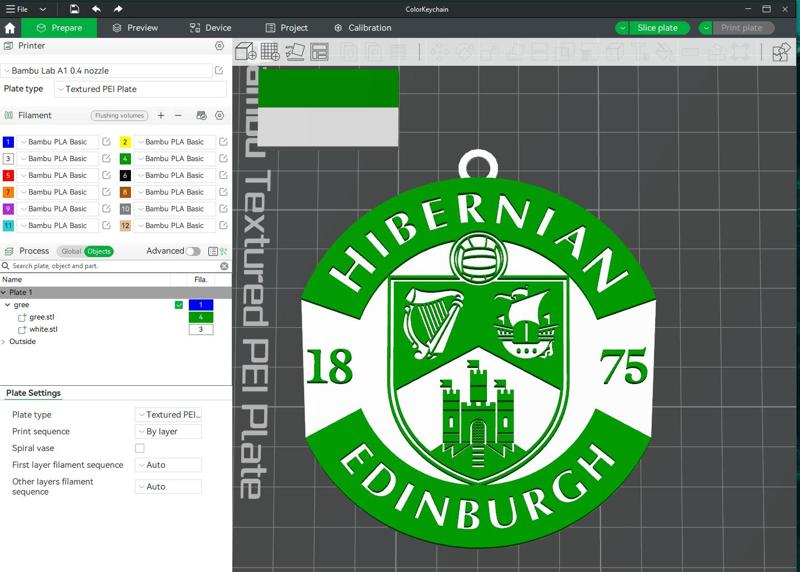The height and width of the screenshot is (572, 800).
Task: Add a filament with the plus icon
Action: tap(161, 116)
